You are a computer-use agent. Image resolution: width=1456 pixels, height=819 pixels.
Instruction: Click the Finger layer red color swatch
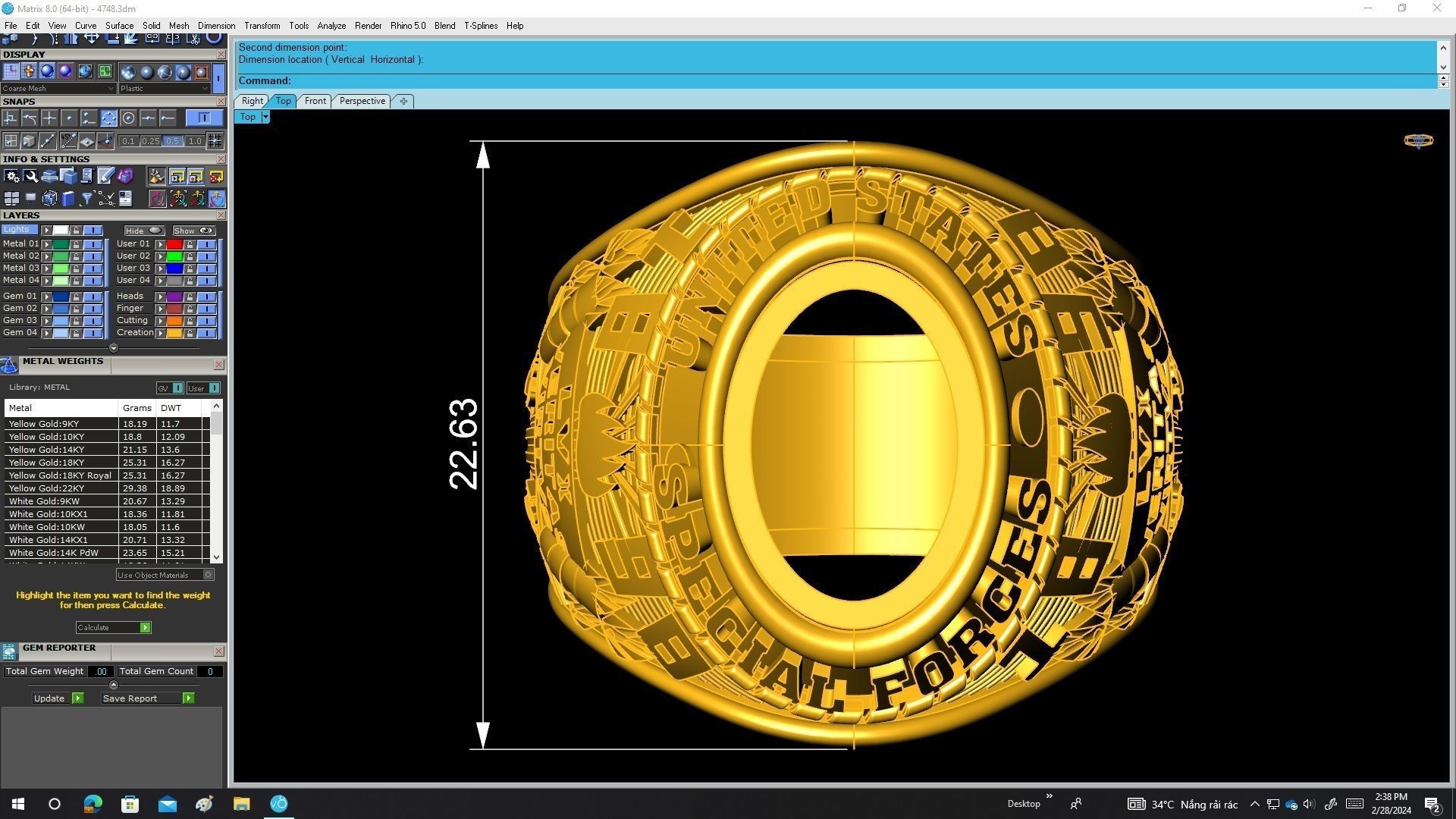pos(174,309)
